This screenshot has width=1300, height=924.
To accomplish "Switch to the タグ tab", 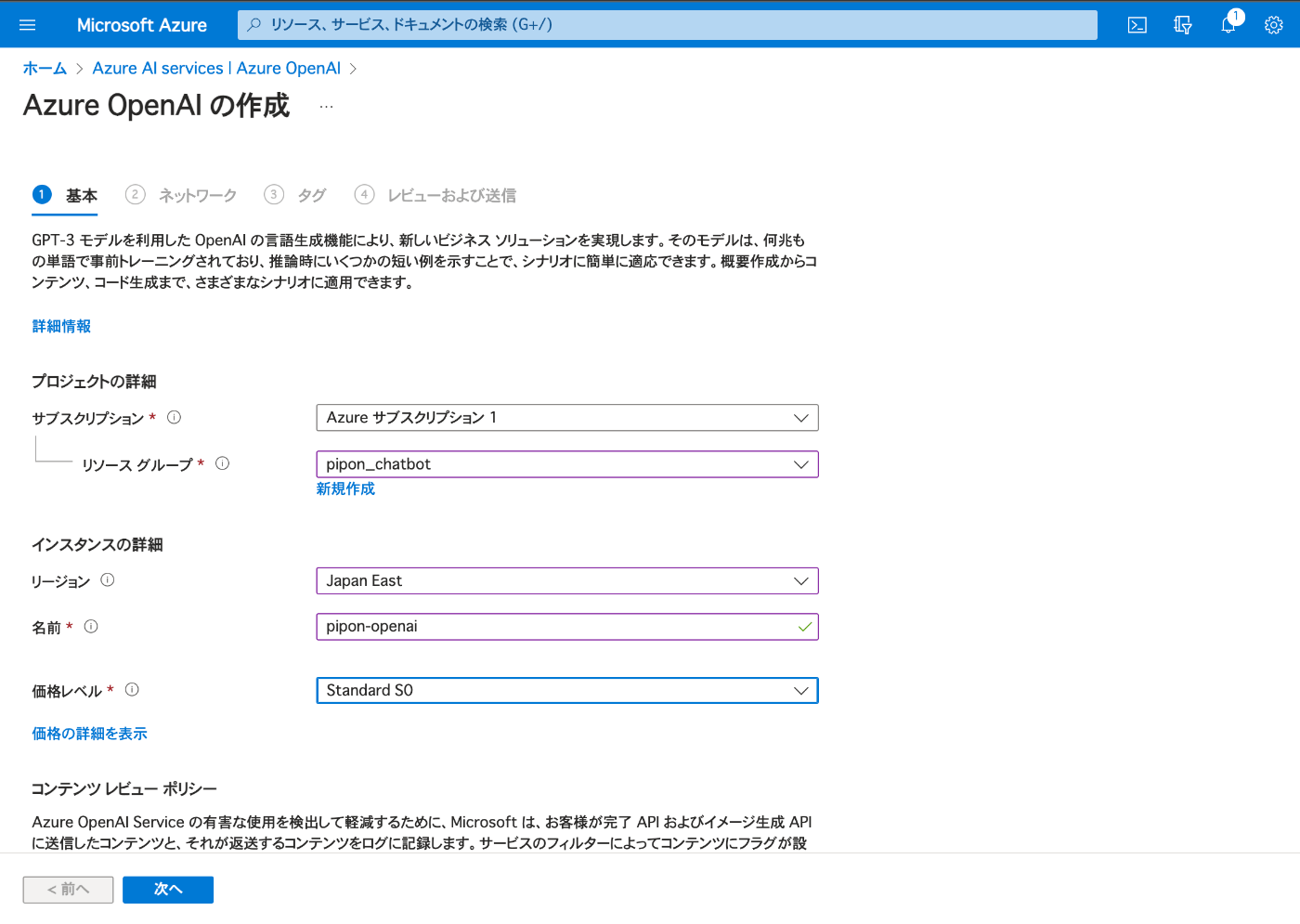I will point(295,195).
